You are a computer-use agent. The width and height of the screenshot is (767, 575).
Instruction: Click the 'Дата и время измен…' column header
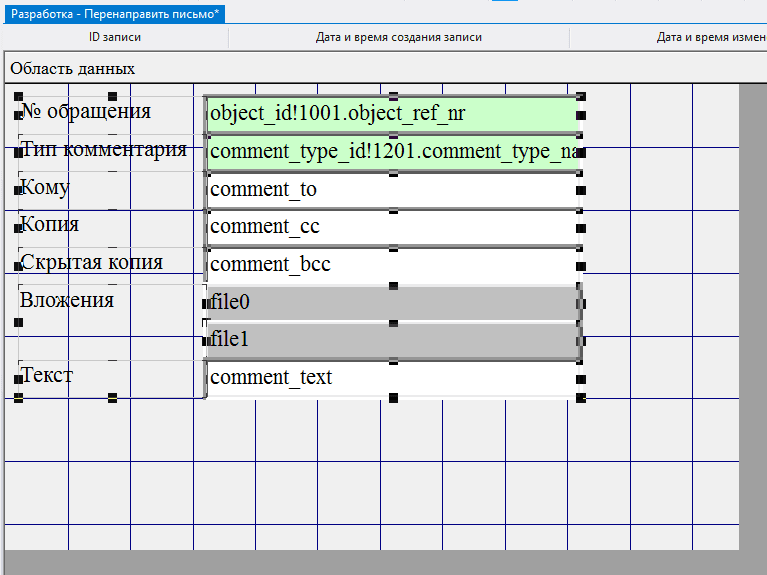[710, 38]
